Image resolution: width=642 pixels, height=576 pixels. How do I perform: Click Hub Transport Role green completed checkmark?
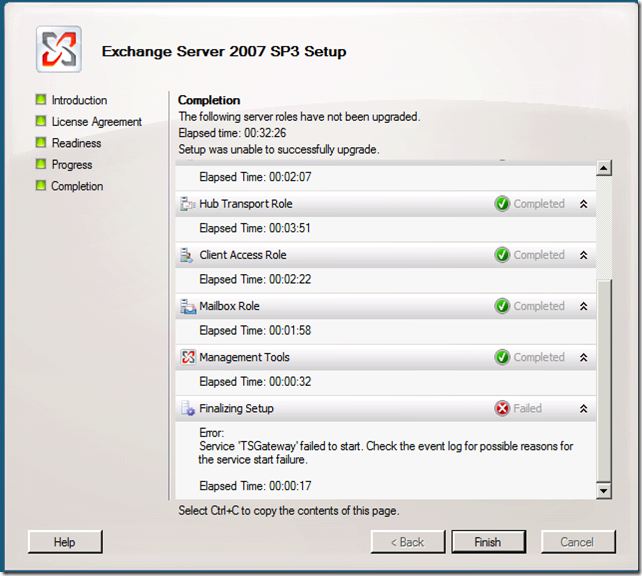click(x=502, y=204)
